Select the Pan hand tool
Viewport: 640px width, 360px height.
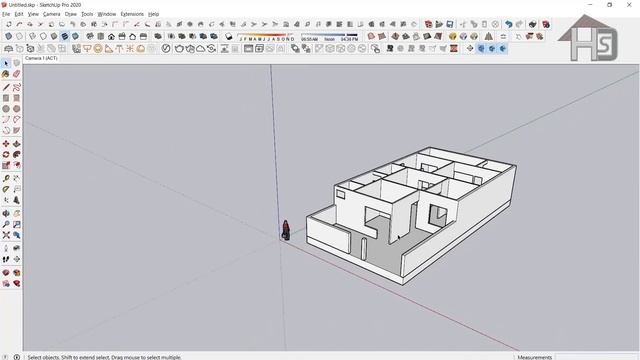[x=16, y=213]
